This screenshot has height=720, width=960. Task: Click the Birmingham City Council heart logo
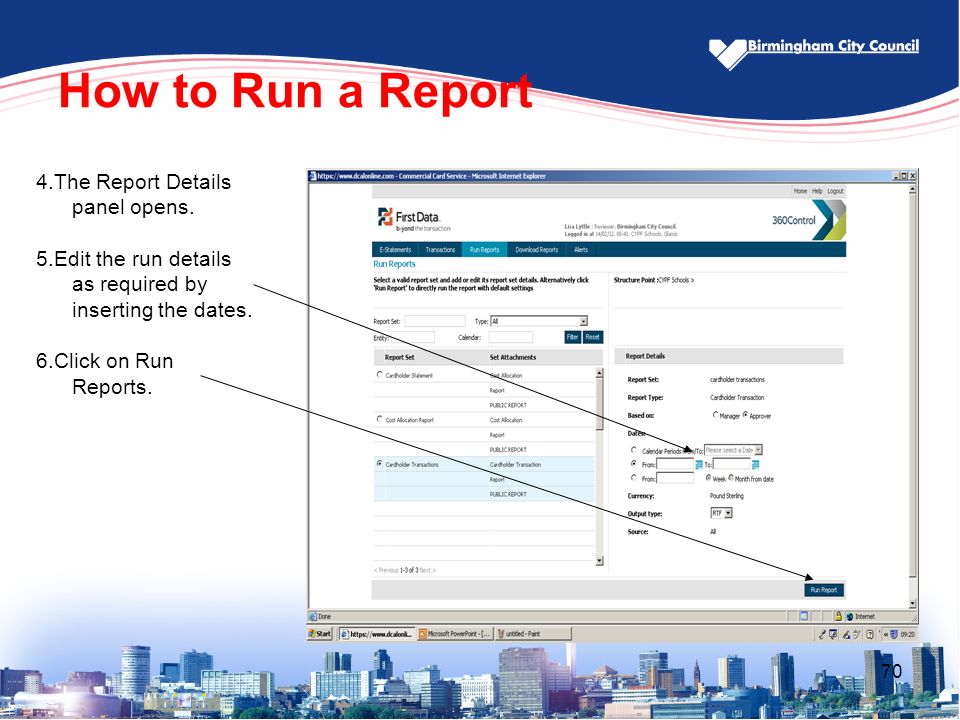(728, 54)
